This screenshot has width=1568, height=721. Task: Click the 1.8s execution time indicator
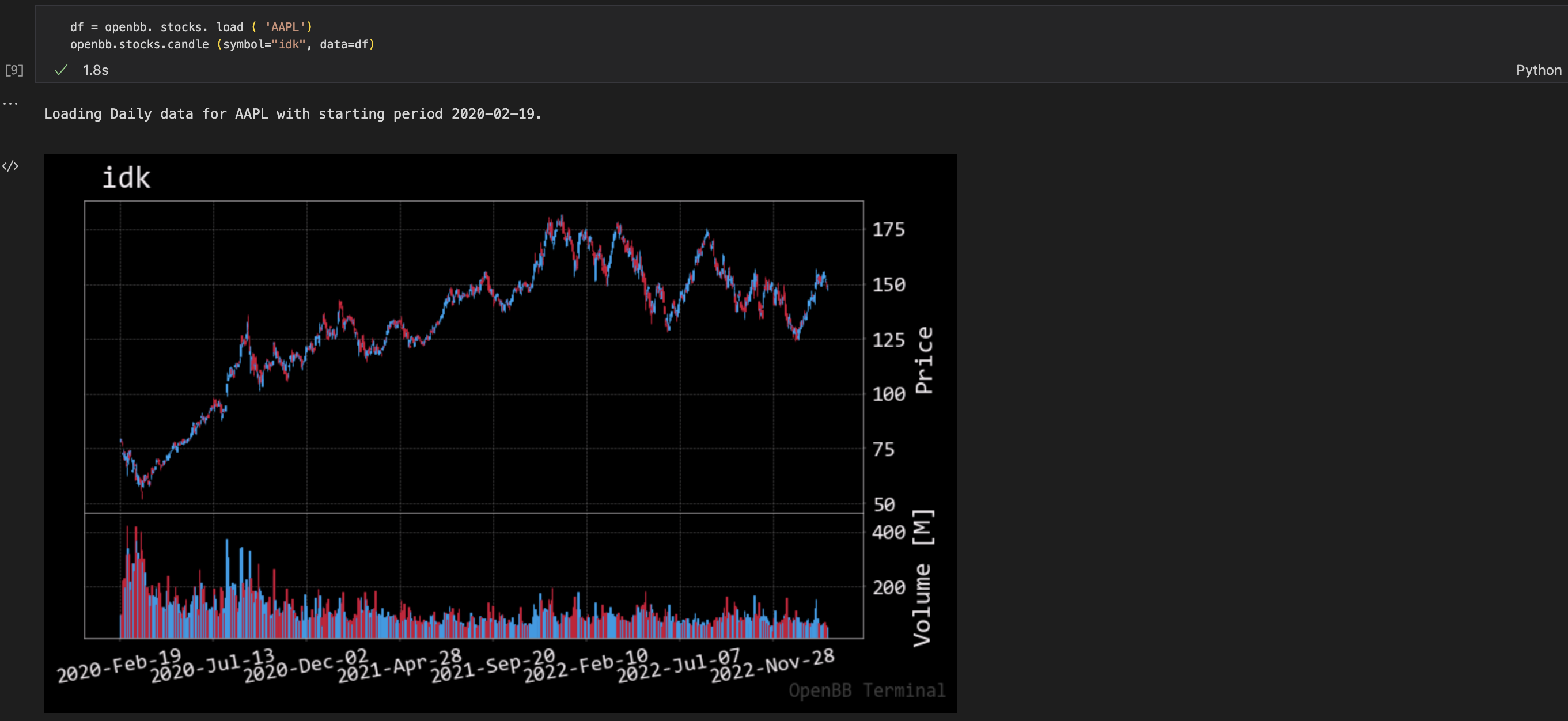(x=95, y=70)
